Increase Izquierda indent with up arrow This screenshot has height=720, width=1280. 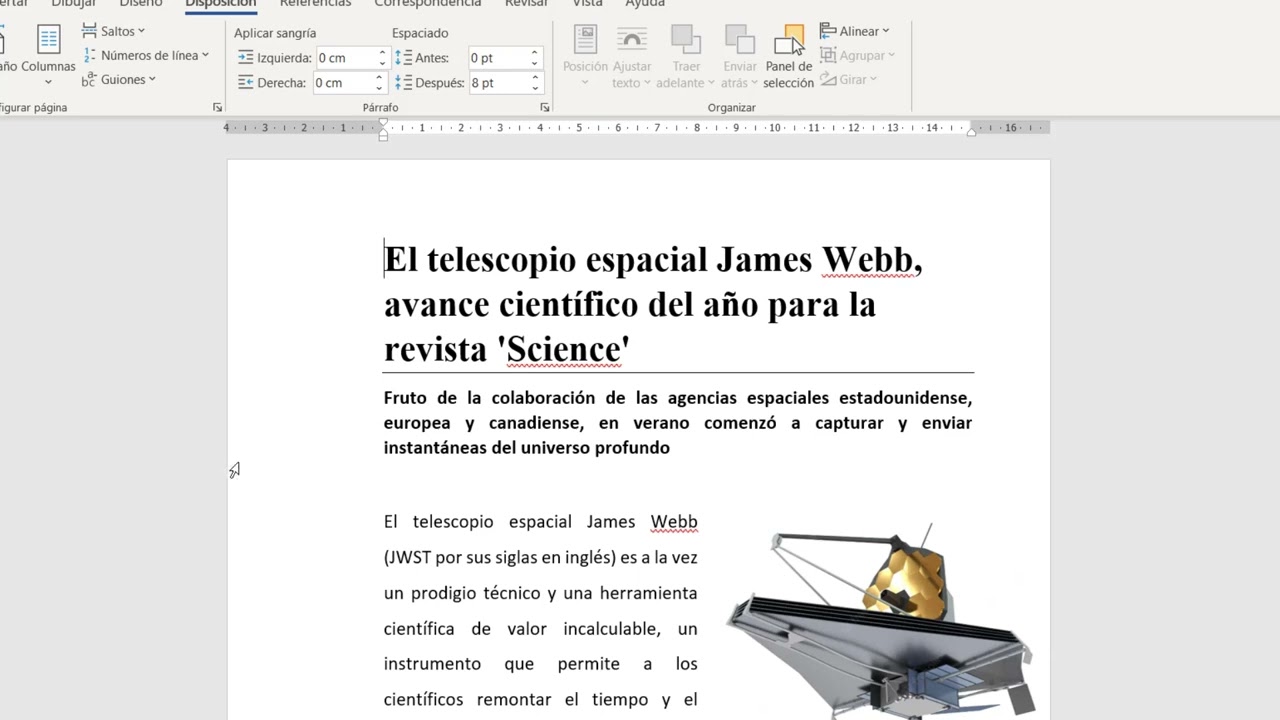[381, 53]
